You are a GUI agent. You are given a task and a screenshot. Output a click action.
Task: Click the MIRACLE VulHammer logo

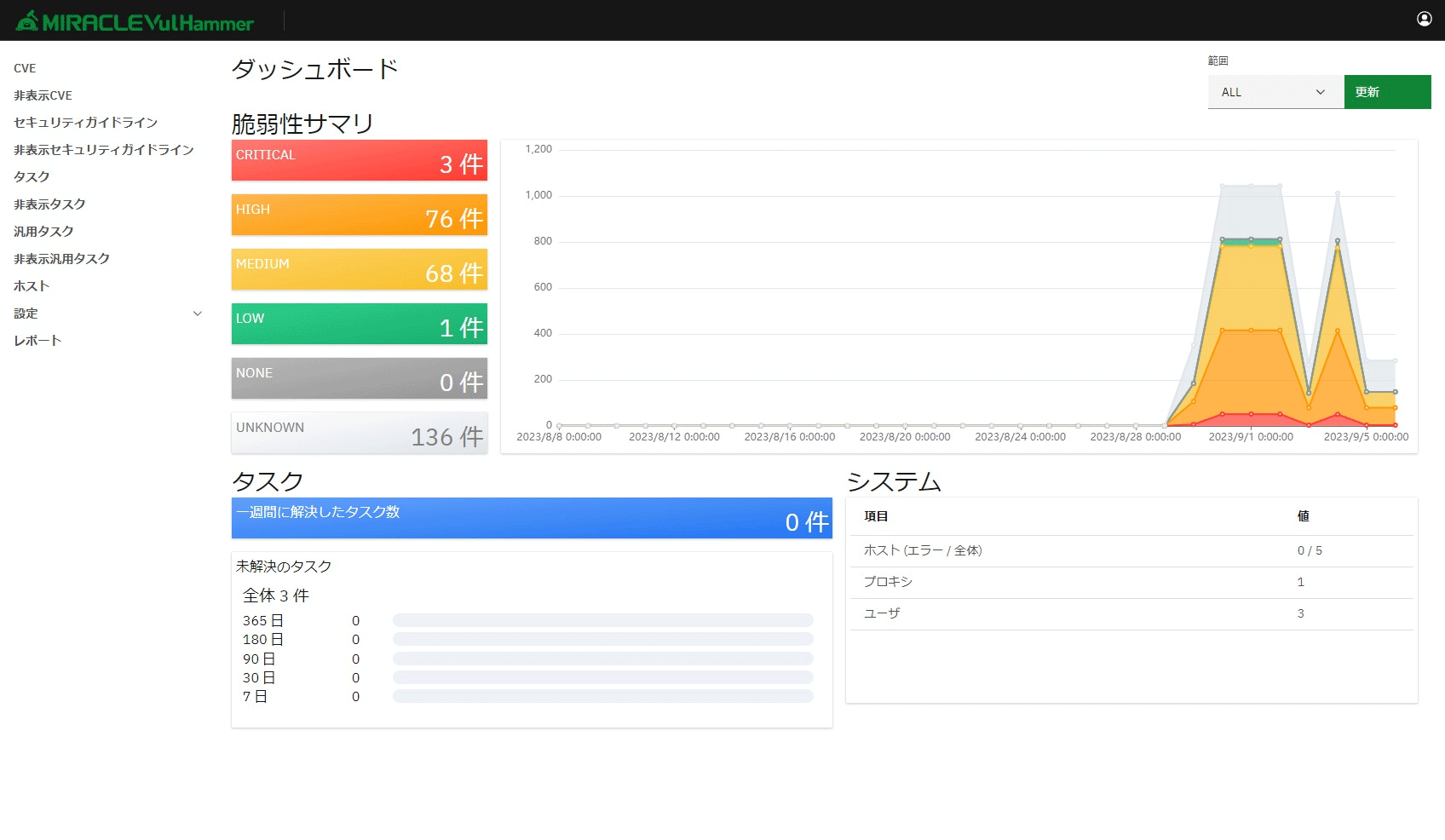point(135,21)
